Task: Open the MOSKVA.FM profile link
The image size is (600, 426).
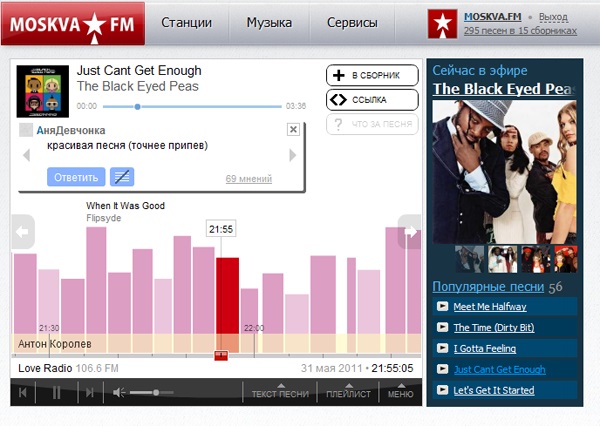Action: click(x=492, y=16)
